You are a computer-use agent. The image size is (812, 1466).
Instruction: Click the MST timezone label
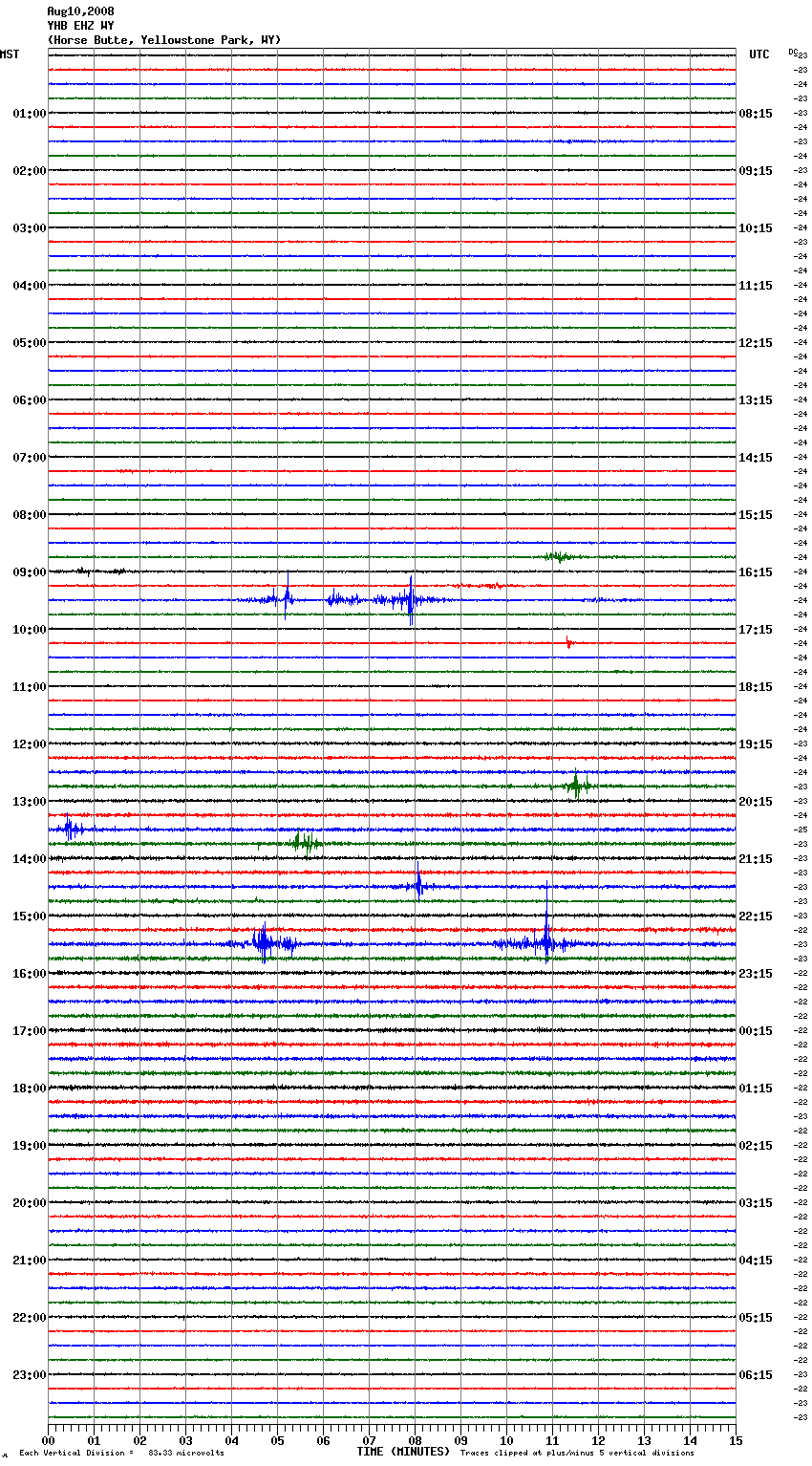[x=10, y=54]
